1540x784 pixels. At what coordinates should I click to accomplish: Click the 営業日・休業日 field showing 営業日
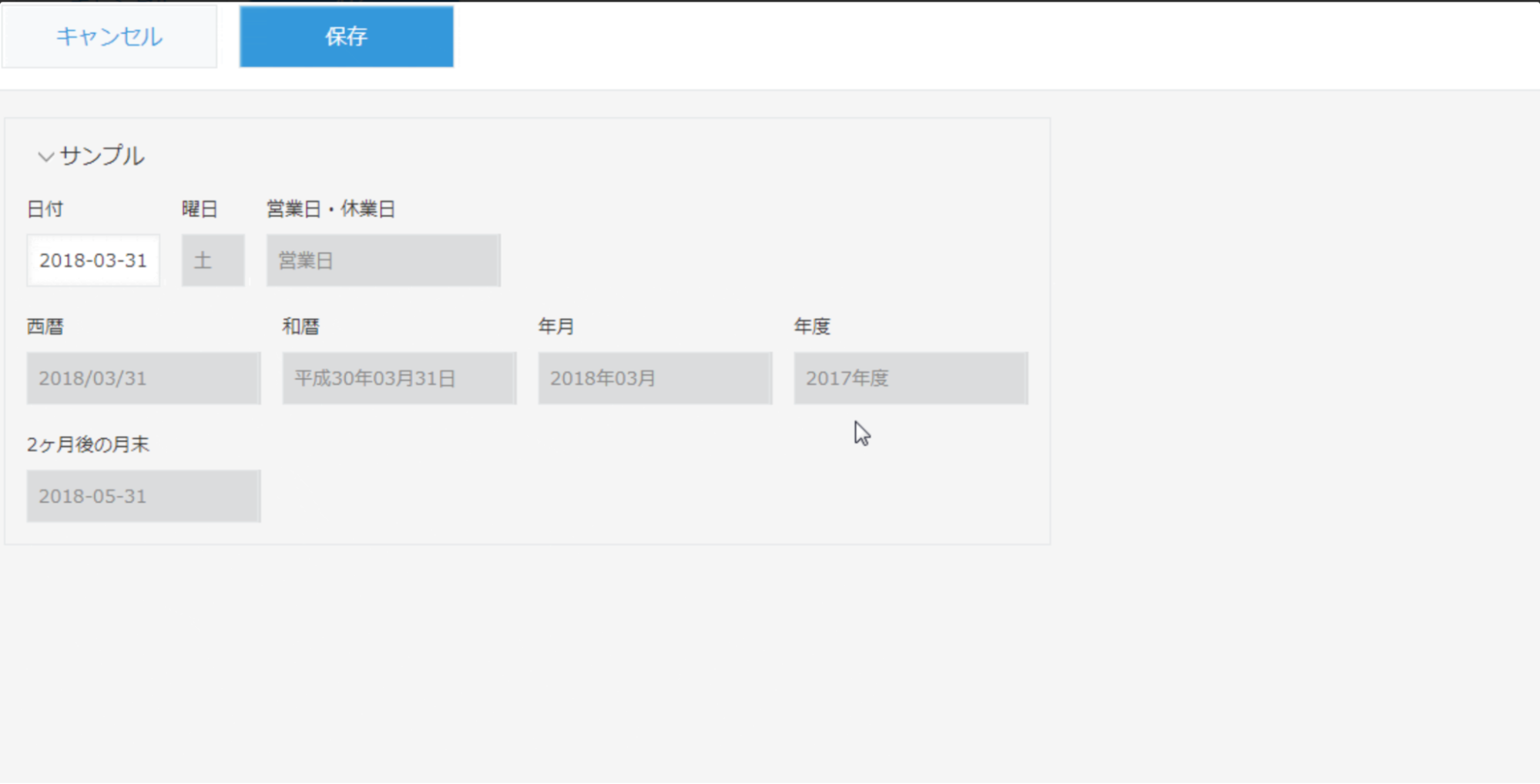pyautogui.click(x=384, y=260)
